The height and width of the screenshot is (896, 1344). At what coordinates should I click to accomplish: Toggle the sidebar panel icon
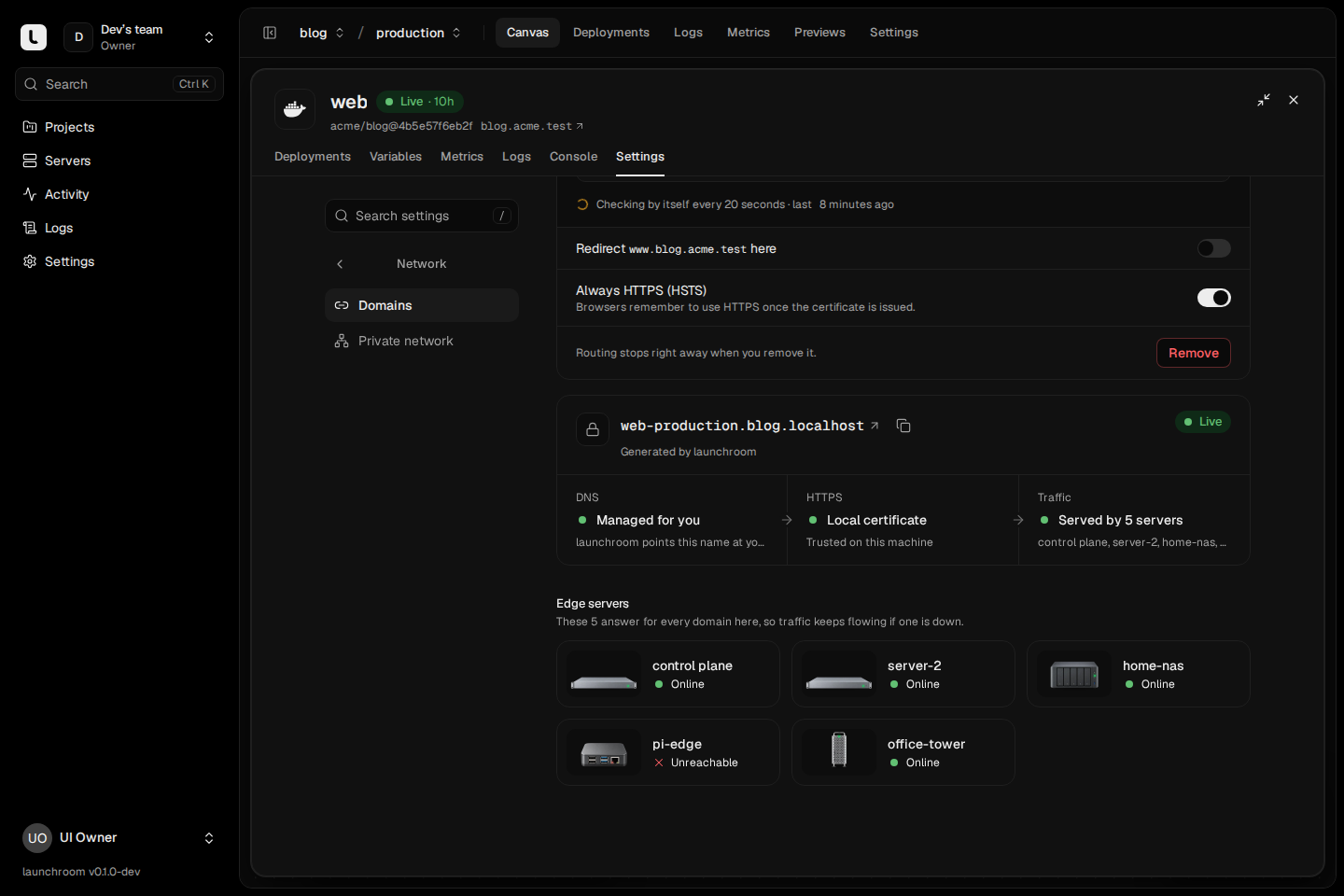pos(270,33)
